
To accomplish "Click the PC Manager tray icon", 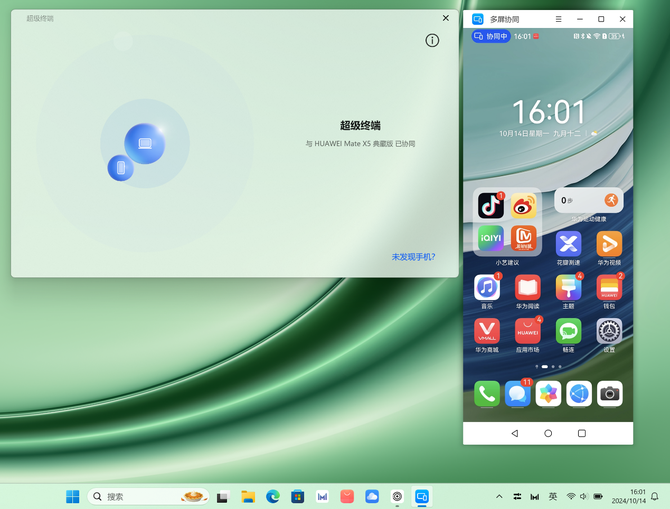I will (x=535, y=497).
